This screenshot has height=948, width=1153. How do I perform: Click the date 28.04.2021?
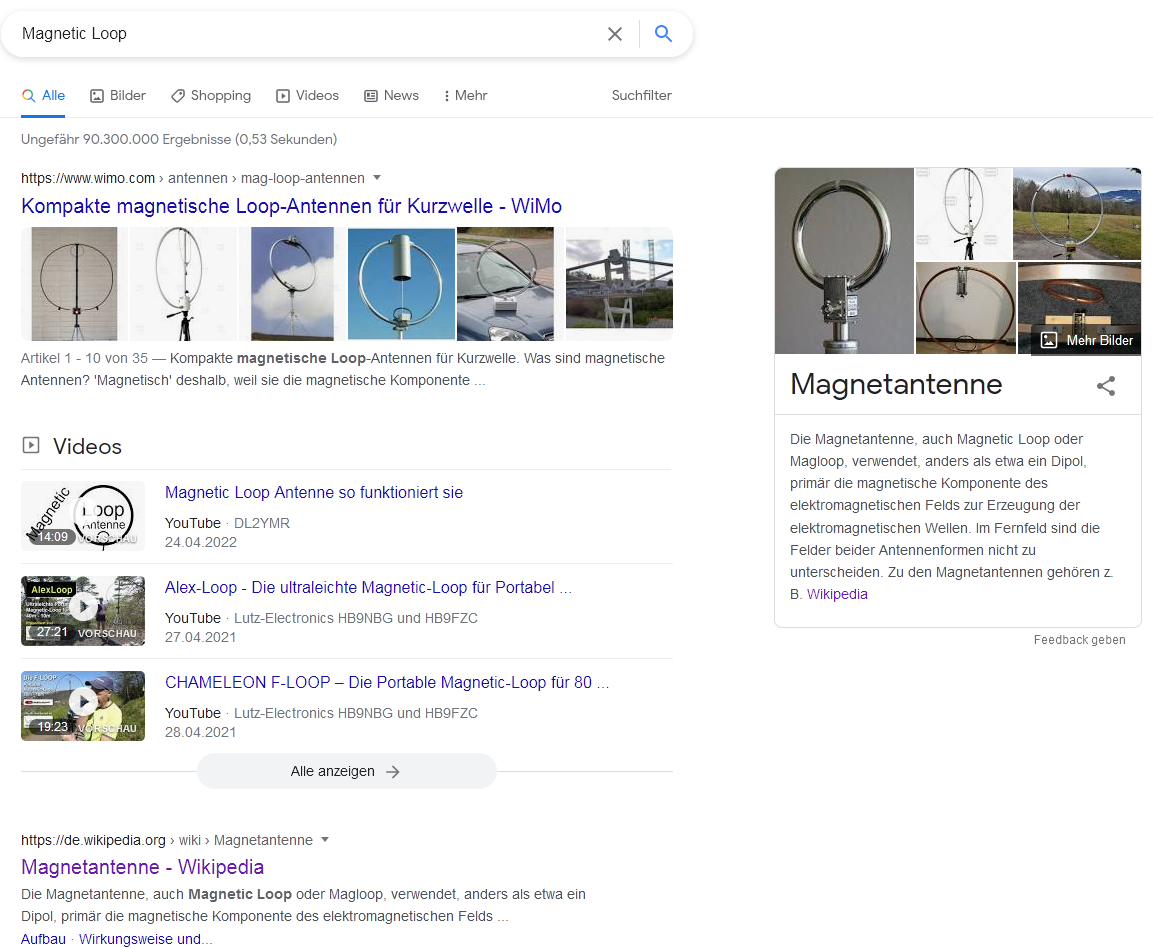click(x=200, y=732)
